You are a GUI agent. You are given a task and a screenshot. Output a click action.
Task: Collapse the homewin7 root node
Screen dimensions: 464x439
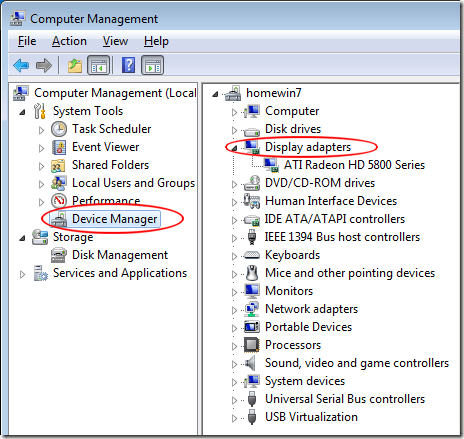click(215, 95)
